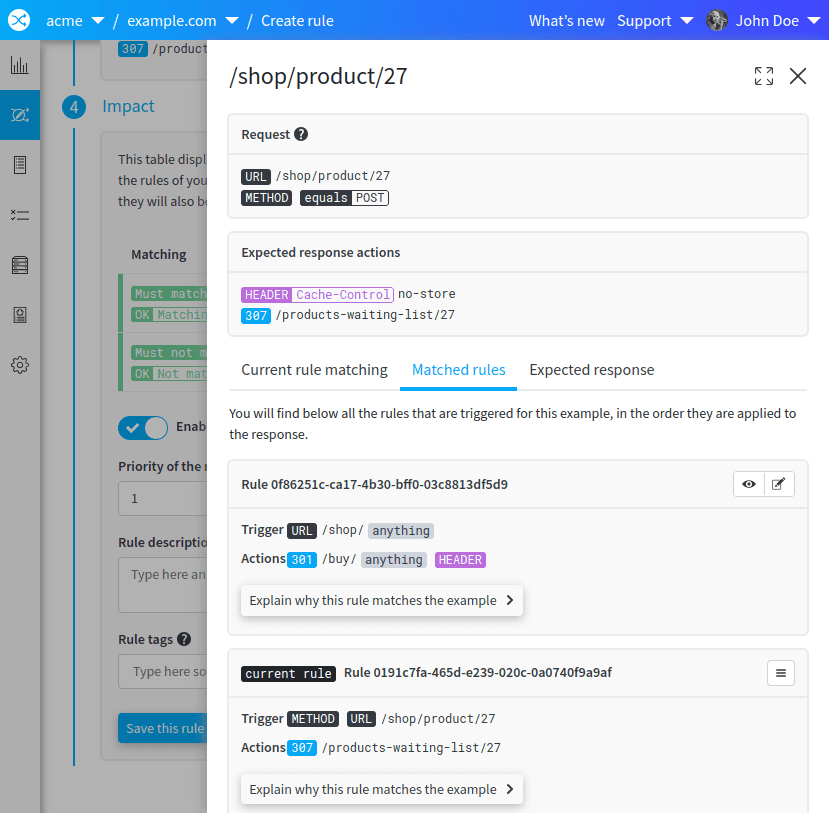Expand explanation for current rule match
Image resolution: width=829 pixels, height=813 pixels.
pyautogui.click(x=382, y=789)
